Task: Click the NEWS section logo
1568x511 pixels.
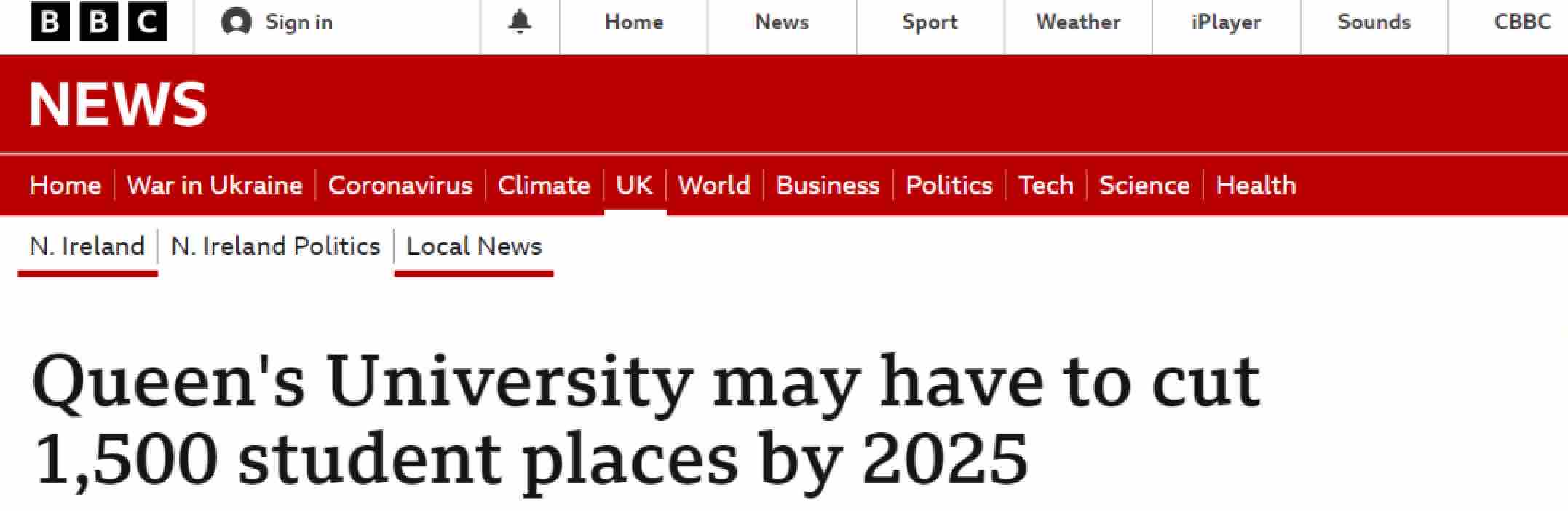Action: point(118,104)
